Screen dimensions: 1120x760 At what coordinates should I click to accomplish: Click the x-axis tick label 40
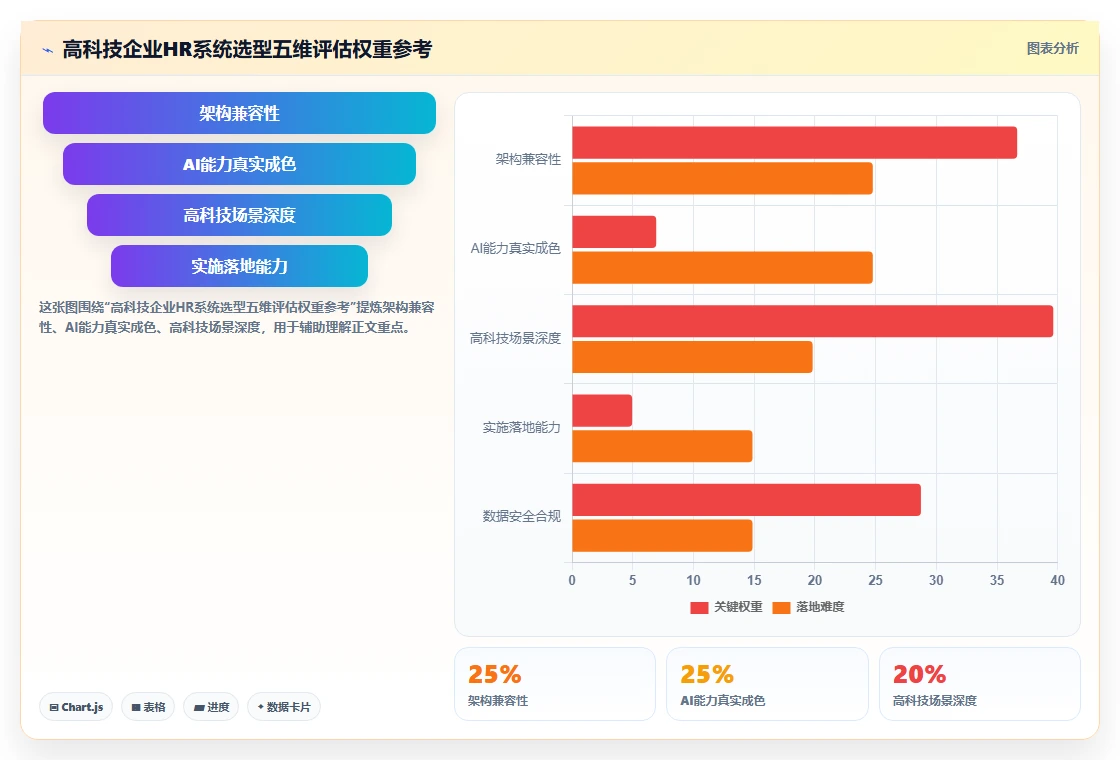(1057, 581)
